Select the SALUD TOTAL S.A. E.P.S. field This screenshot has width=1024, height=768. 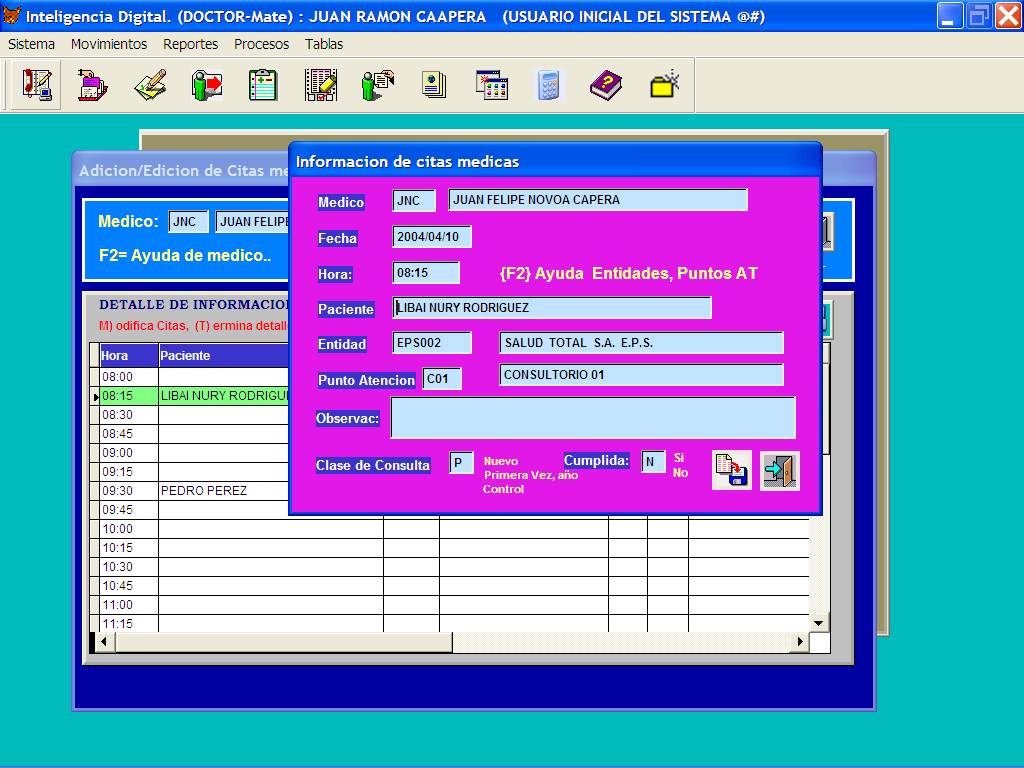pyautogui.click(x=641, y=343)
